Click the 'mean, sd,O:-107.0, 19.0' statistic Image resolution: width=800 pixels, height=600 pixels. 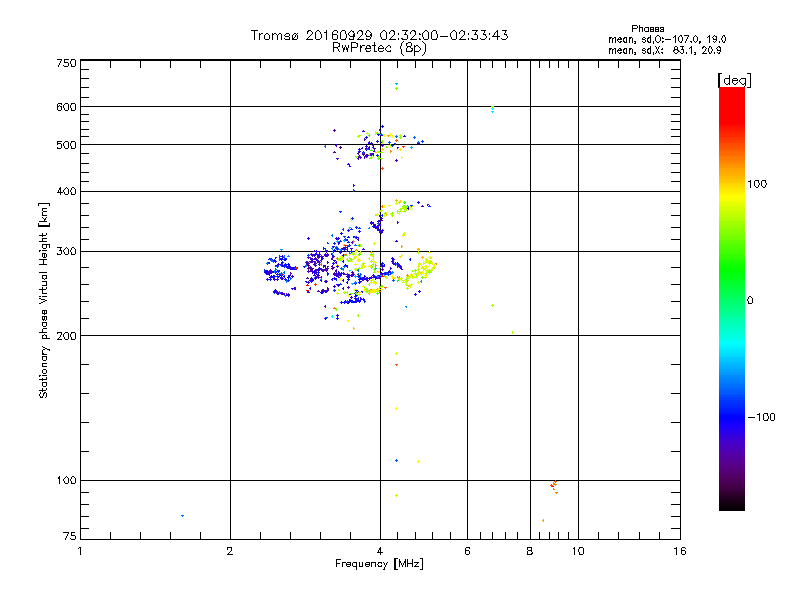click(x=667, y=39)
